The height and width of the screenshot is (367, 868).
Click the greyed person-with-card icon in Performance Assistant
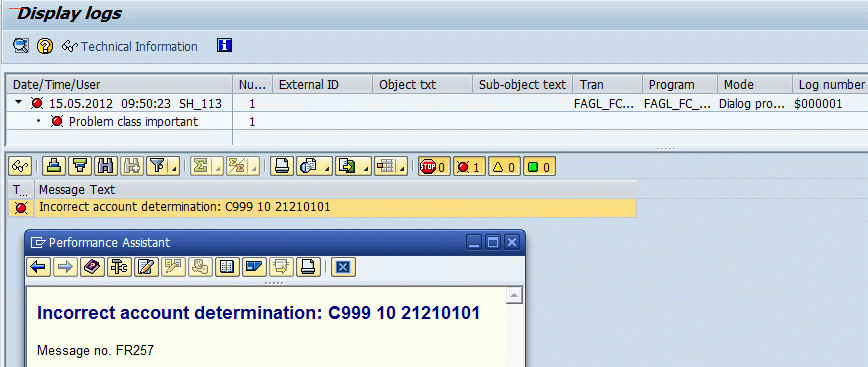(x=199, y=267)
